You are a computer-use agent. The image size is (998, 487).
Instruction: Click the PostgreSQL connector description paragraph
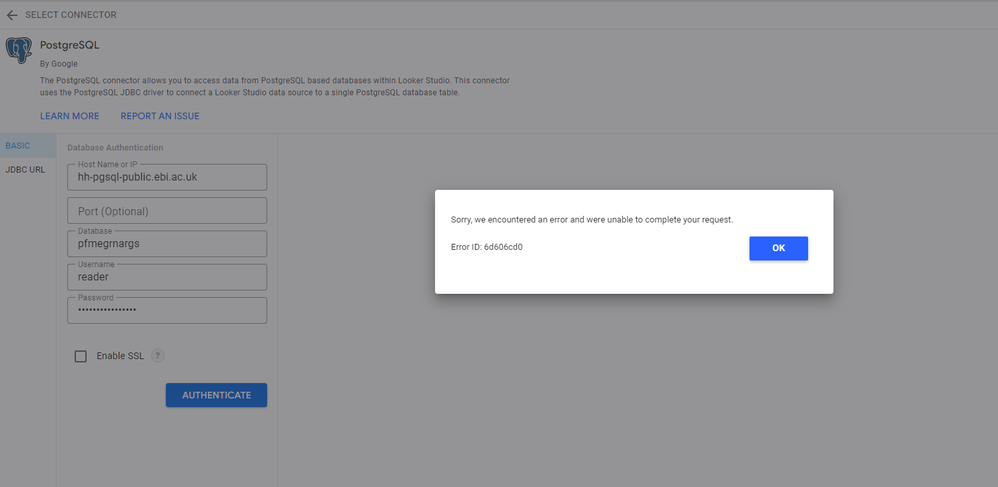point(275,87)
